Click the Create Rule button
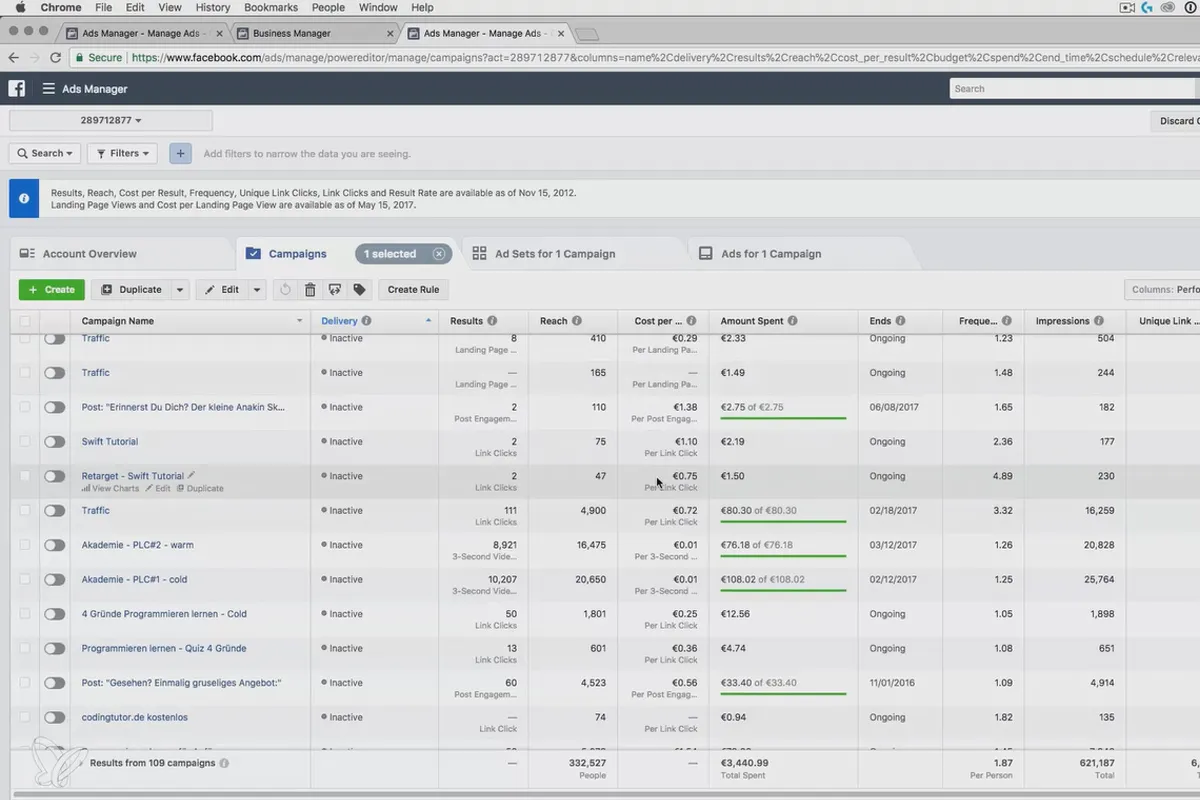1200x800 pixels. [414, 290]
